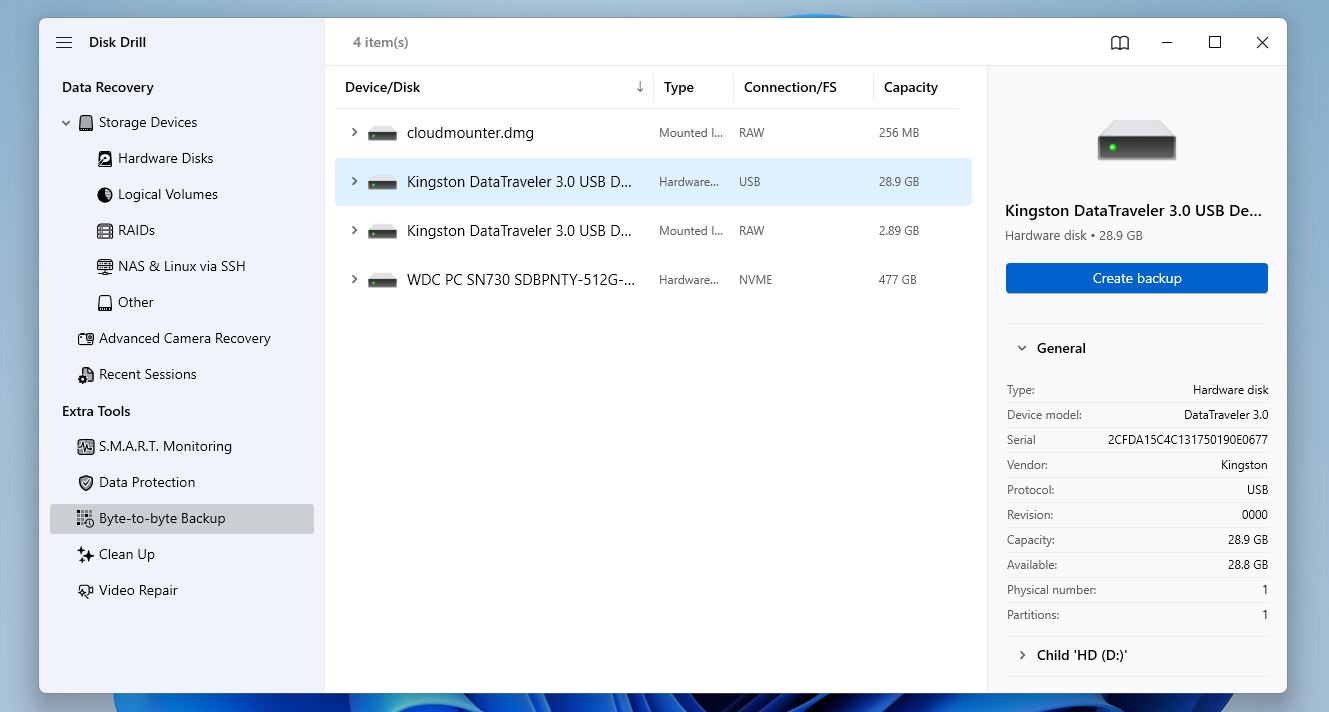Click the NVME connection cell

click(x=756, y=280)
